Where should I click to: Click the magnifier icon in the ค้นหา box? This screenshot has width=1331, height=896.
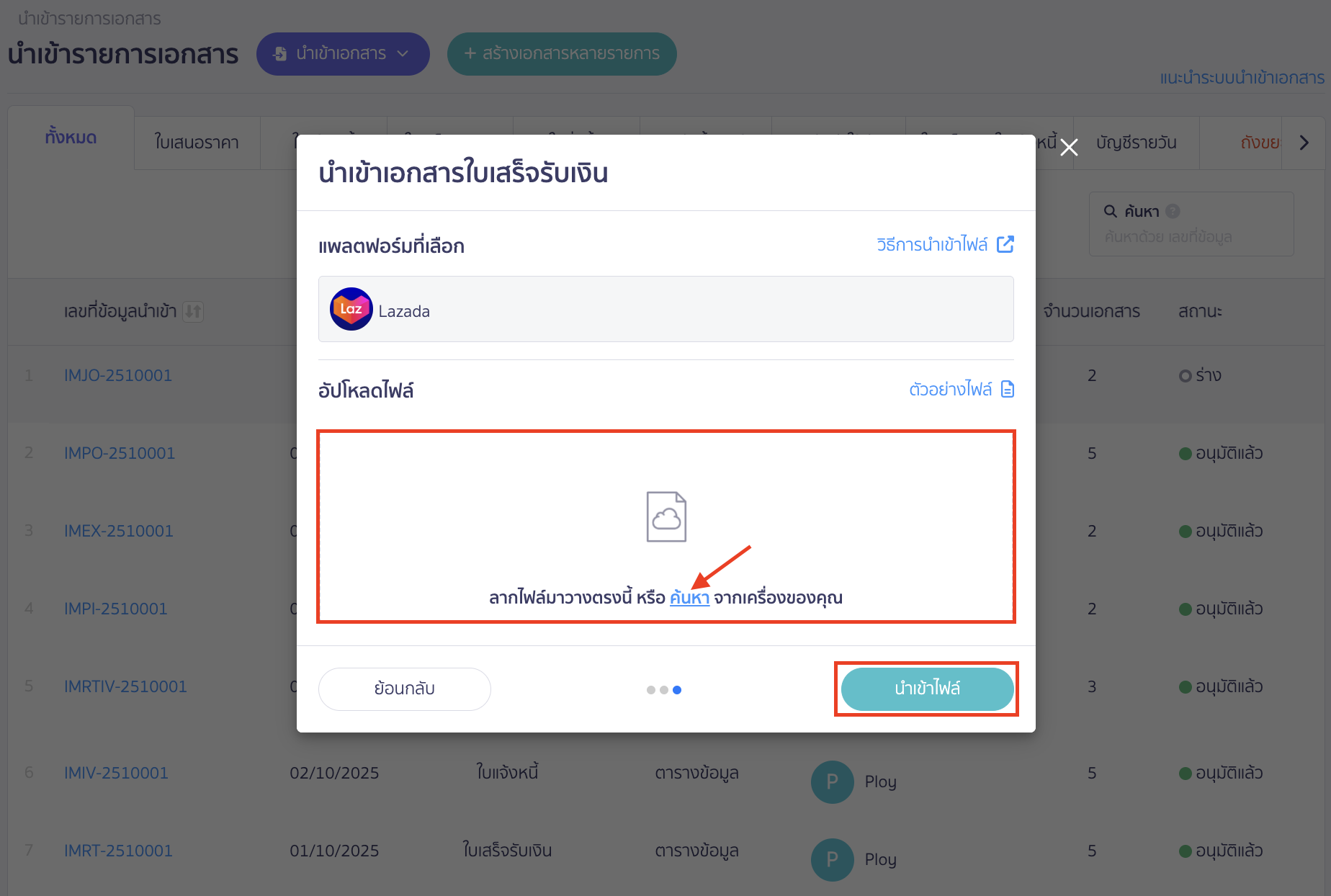click(1109, 211)
